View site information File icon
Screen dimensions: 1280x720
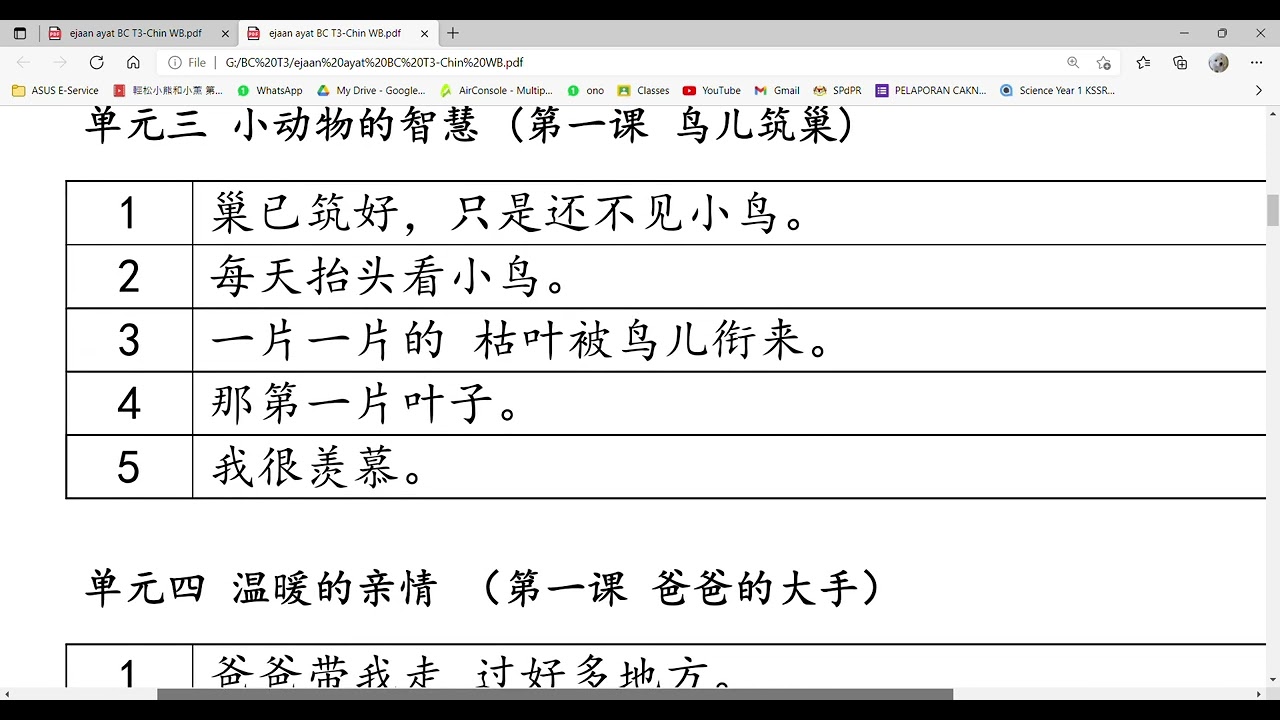(187, 62)
